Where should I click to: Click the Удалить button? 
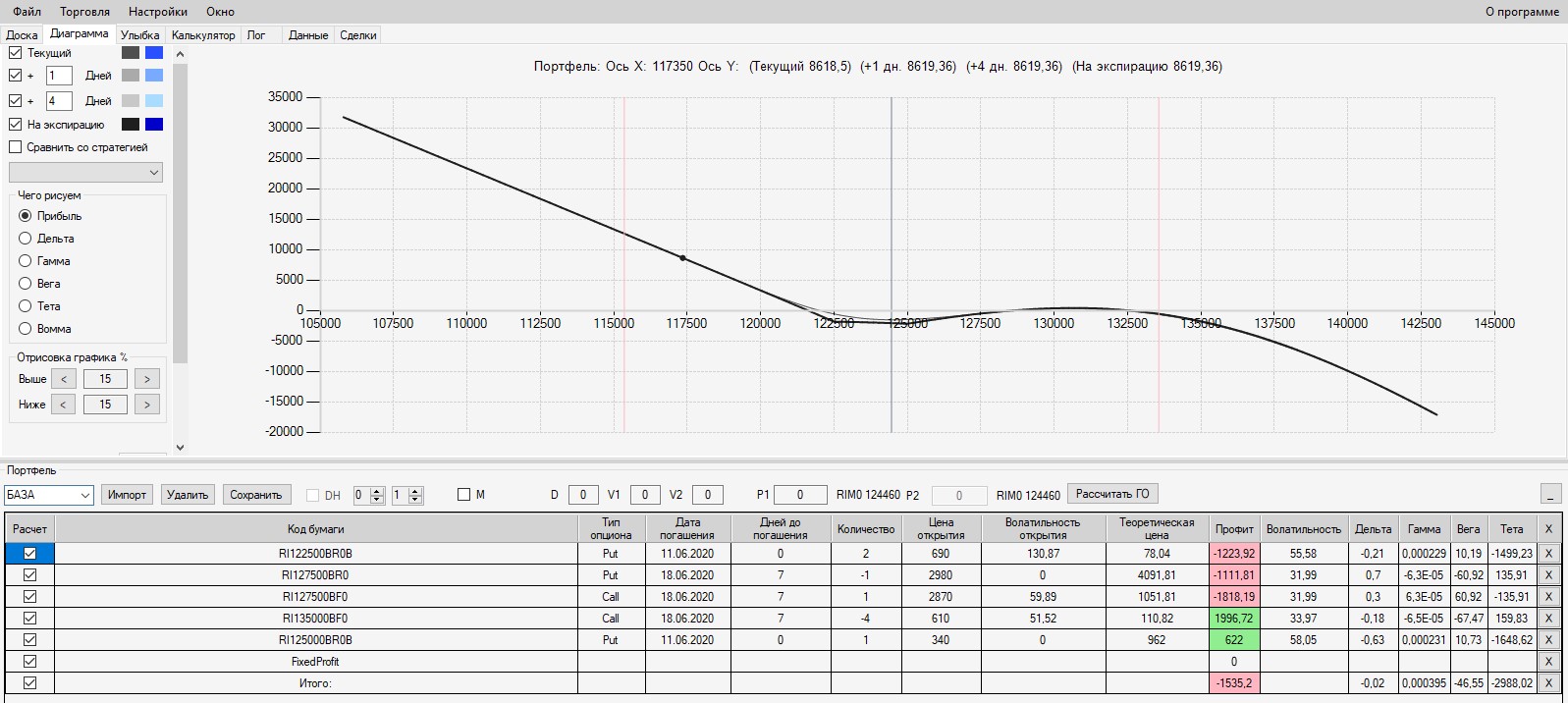188,495
